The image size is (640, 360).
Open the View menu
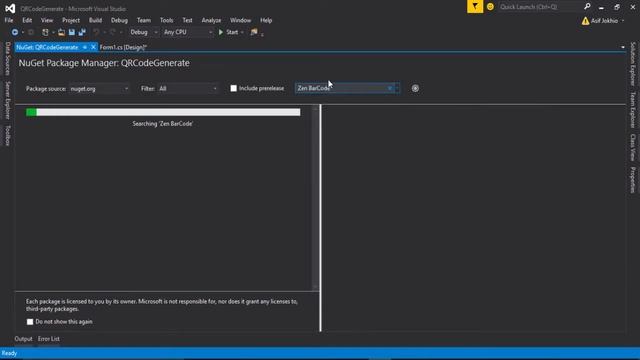click(47, 20)
